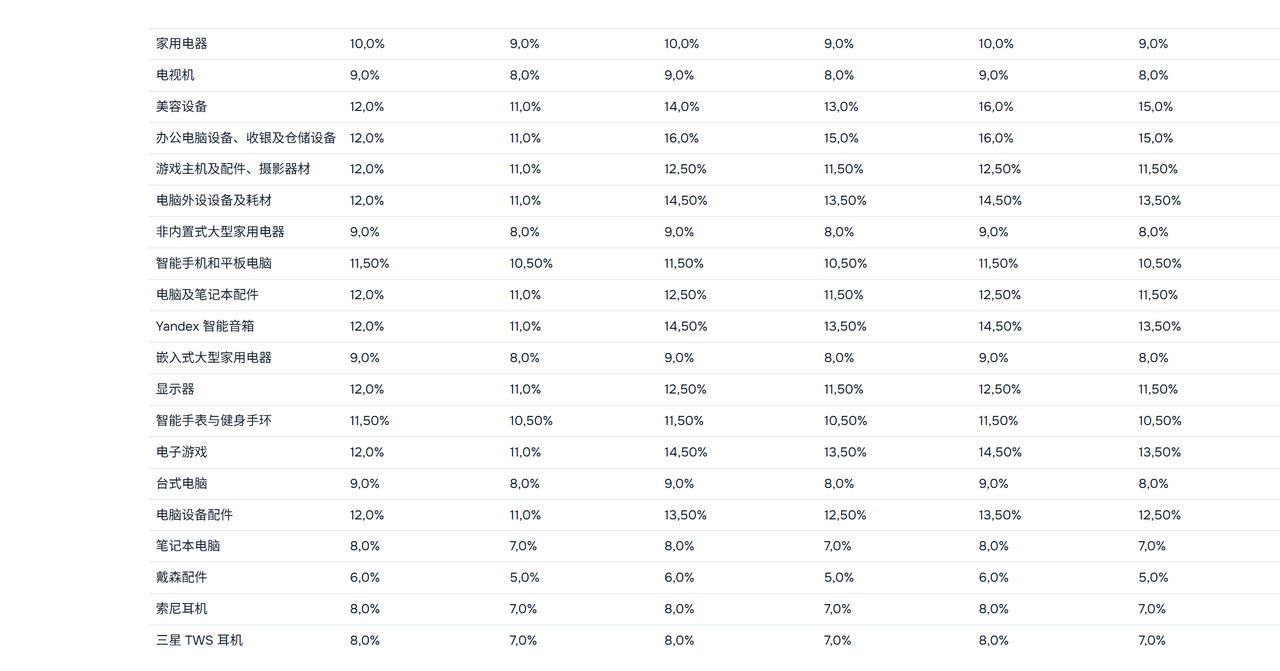Select the 嵌入式大型家用电器 category name
The width and height of the screenshot is (1280, 671).
point(214,358)
